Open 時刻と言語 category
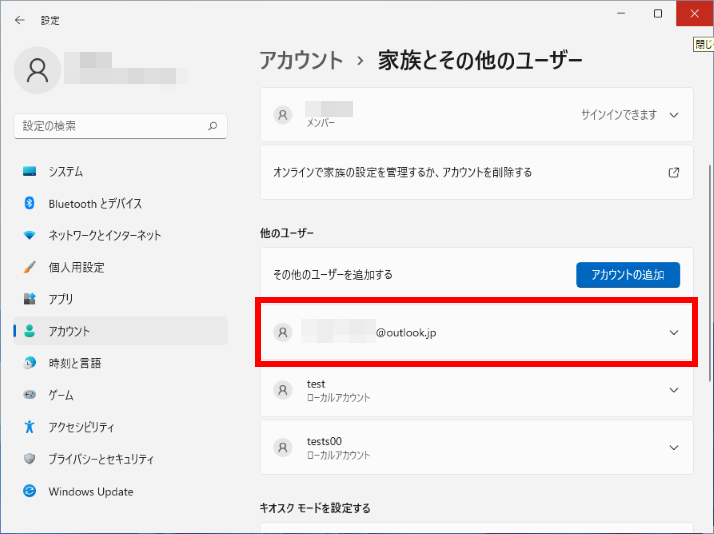 coord(121,363)
